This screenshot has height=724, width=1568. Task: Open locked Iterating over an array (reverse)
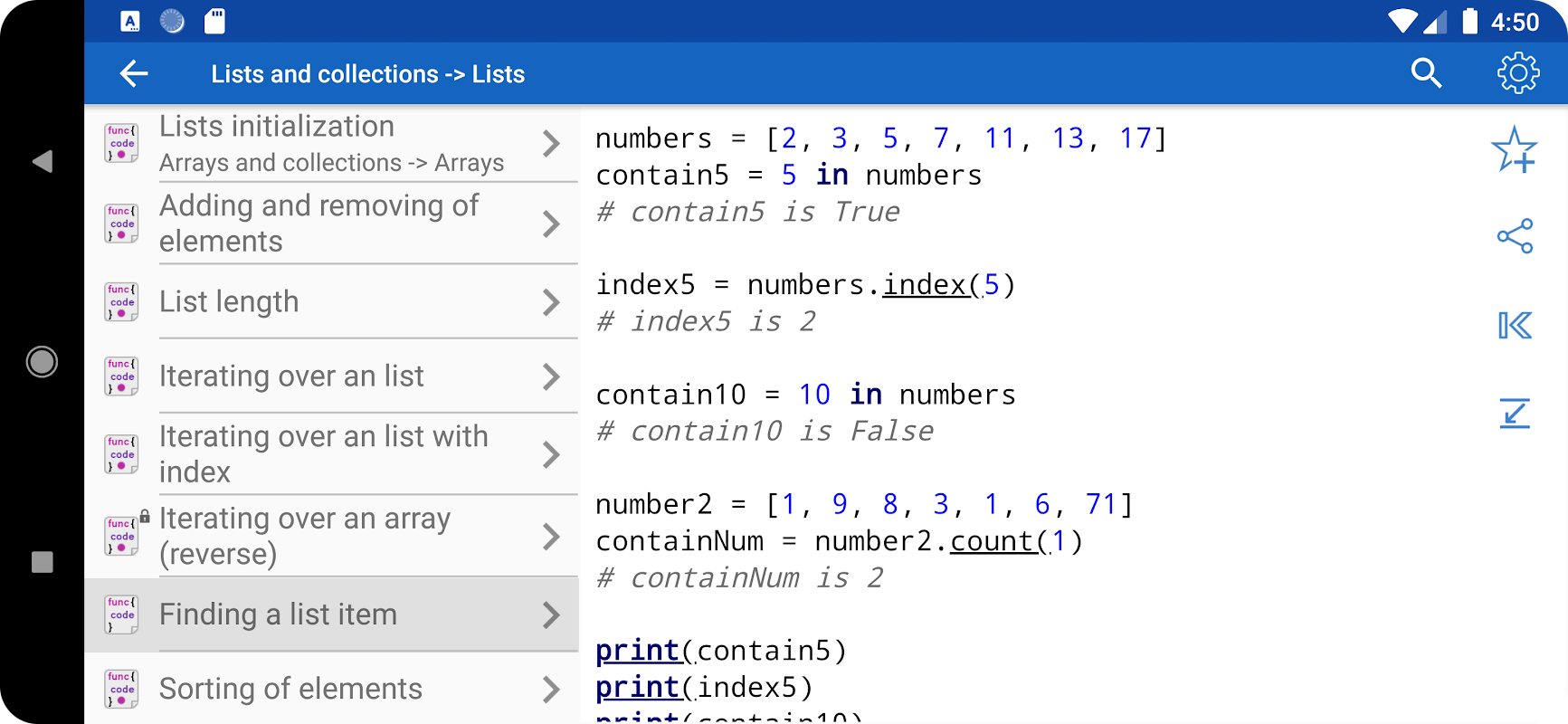(x=305, y=536)
